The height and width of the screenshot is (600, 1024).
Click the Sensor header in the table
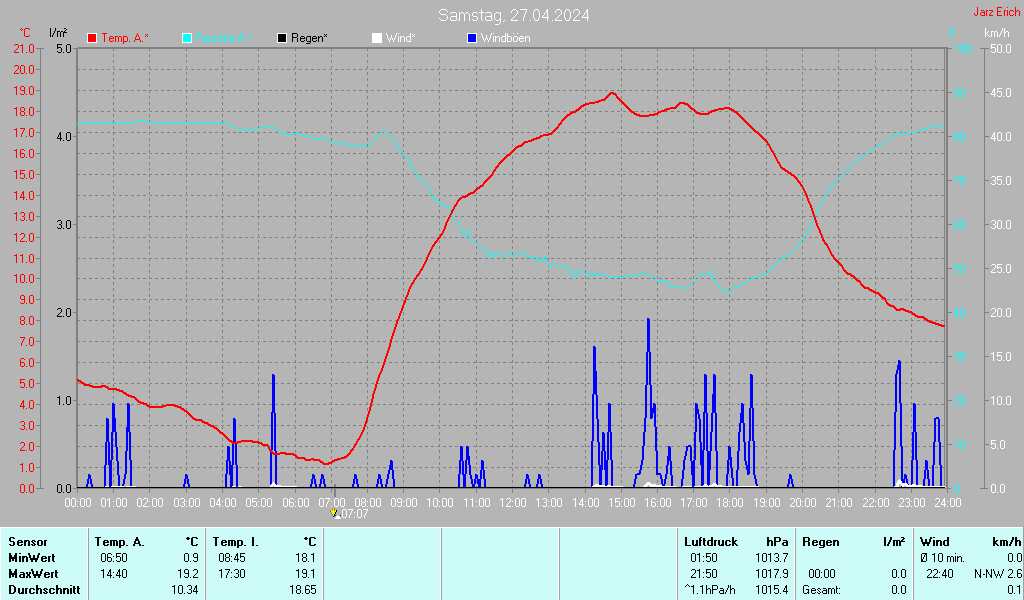point(27,541)
